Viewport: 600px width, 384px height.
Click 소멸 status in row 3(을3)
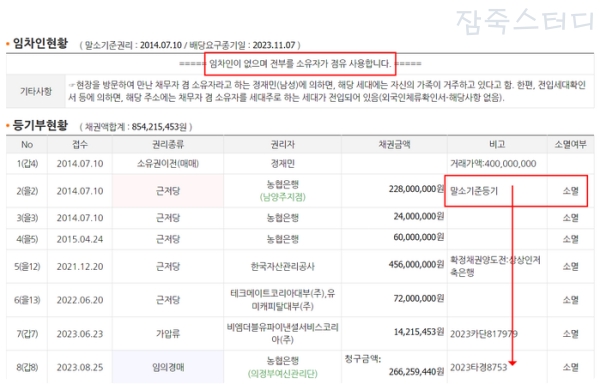pos(570,218)
